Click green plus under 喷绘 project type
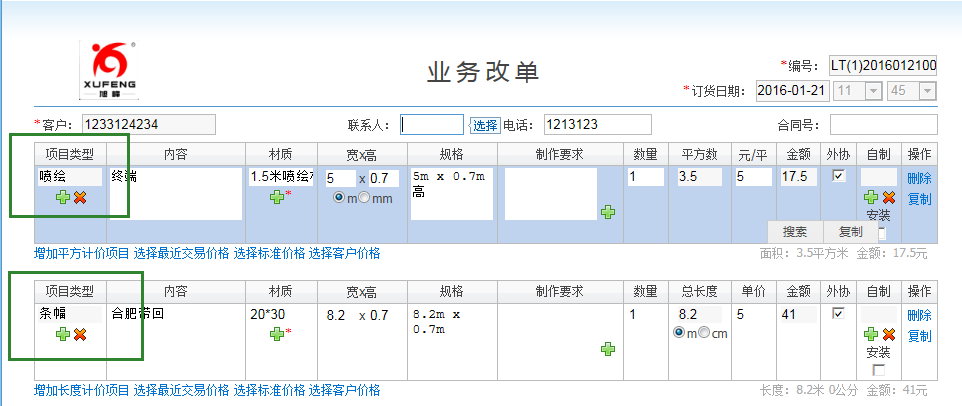The height and width of the screenshot is (406, 962). point(63,198)
